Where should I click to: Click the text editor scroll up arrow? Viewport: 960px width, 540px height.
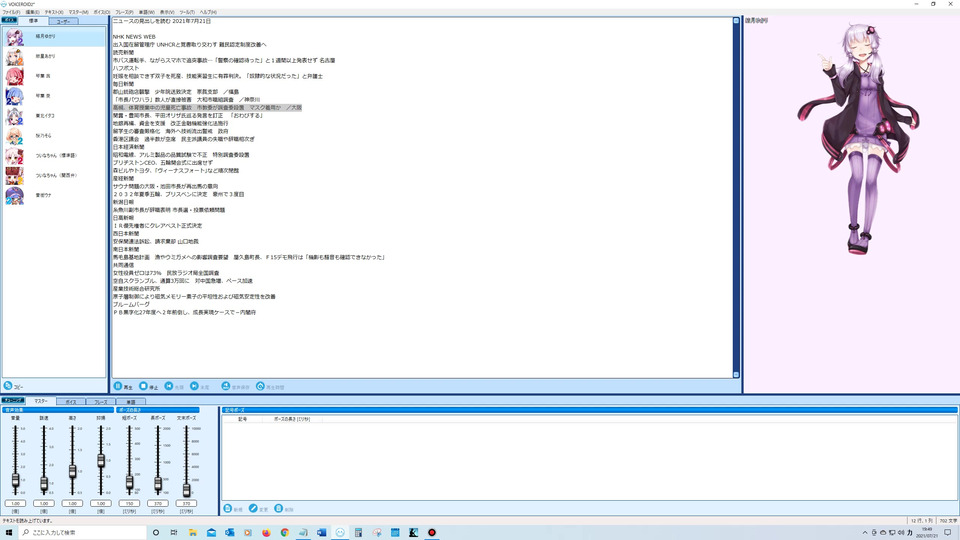pos(736,21)
